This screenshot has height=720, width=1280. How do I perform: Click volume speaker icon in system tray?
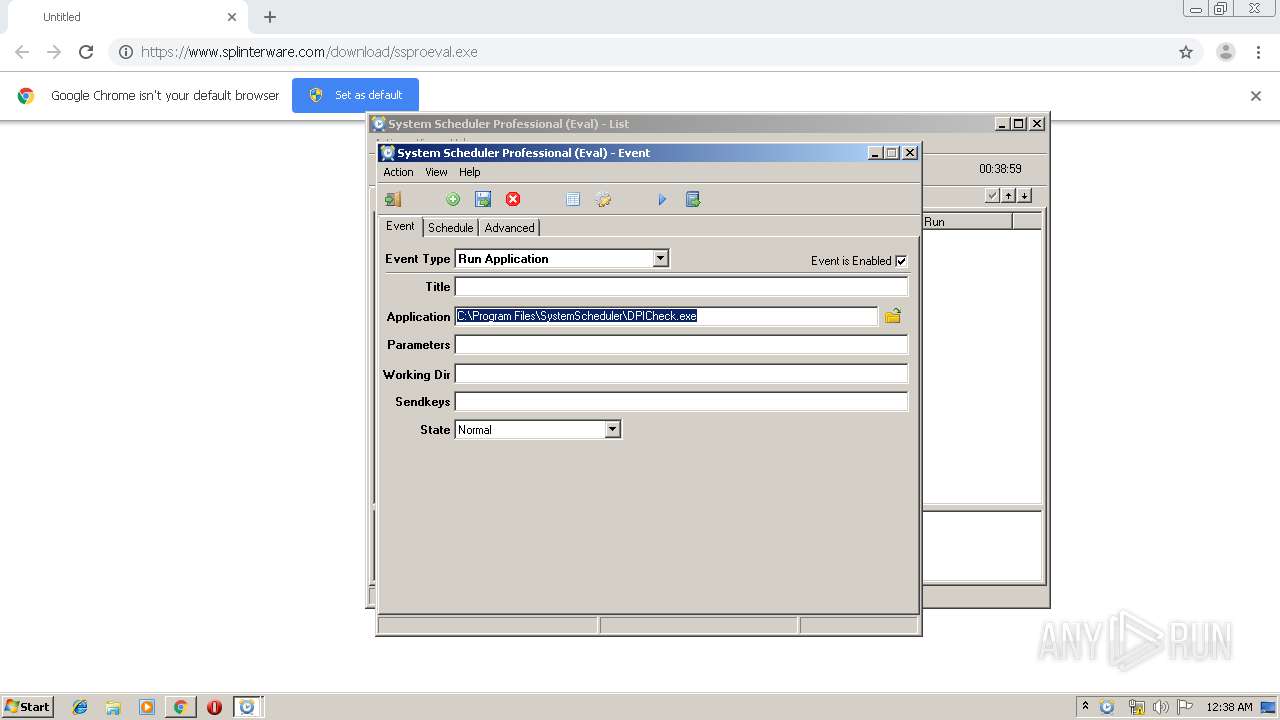(1161, 707)
